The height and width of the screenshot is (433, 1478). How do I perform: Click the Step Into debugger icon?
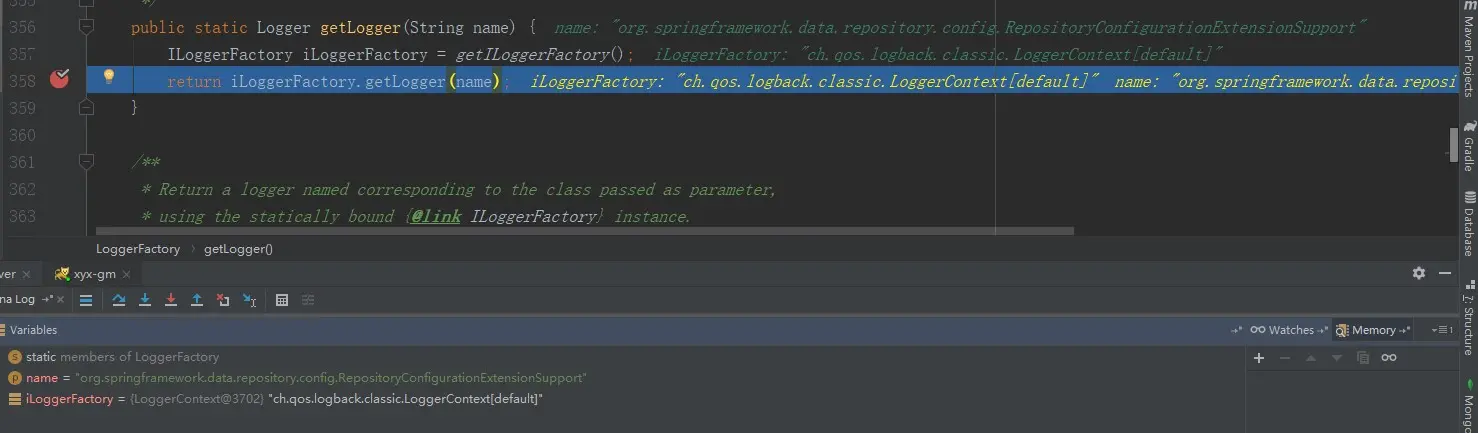[145, 300]
